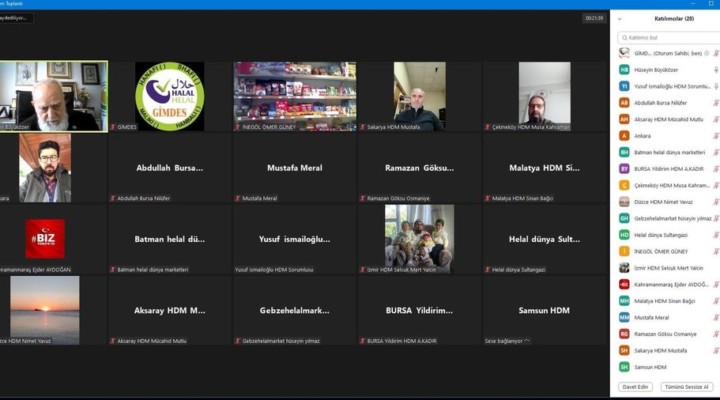This screenshot has height=400, width=720.
Task: Click the host avatar in the GİMD... row
Action: coord(624,53)
